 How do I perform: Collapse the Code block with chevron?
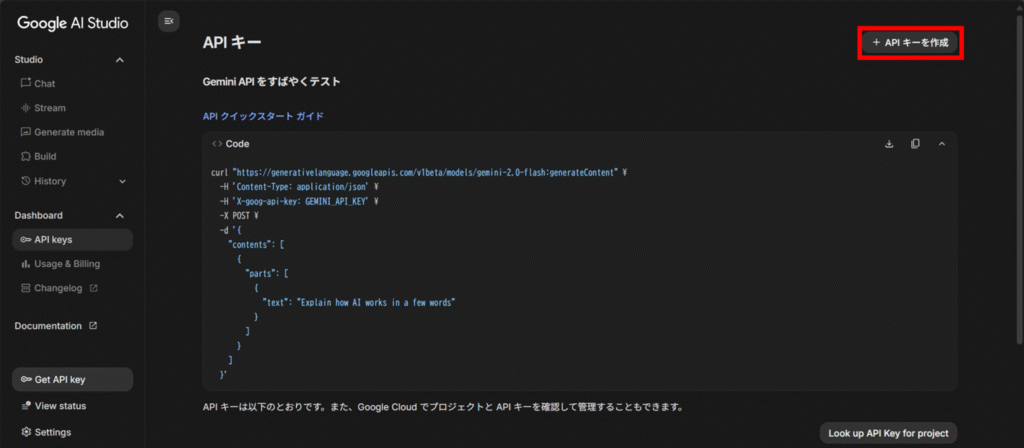click(x=942, y=144)
